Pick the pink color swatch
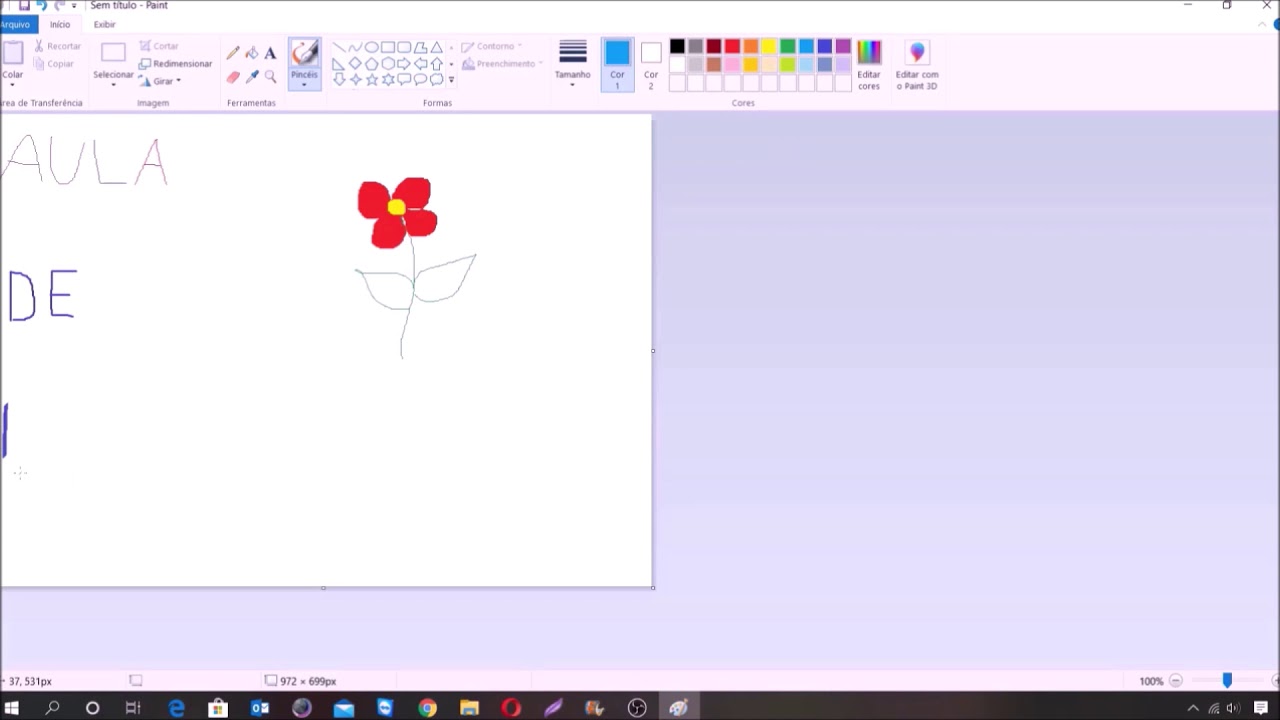Screen dimensions: 1280x720 [732, 65]
